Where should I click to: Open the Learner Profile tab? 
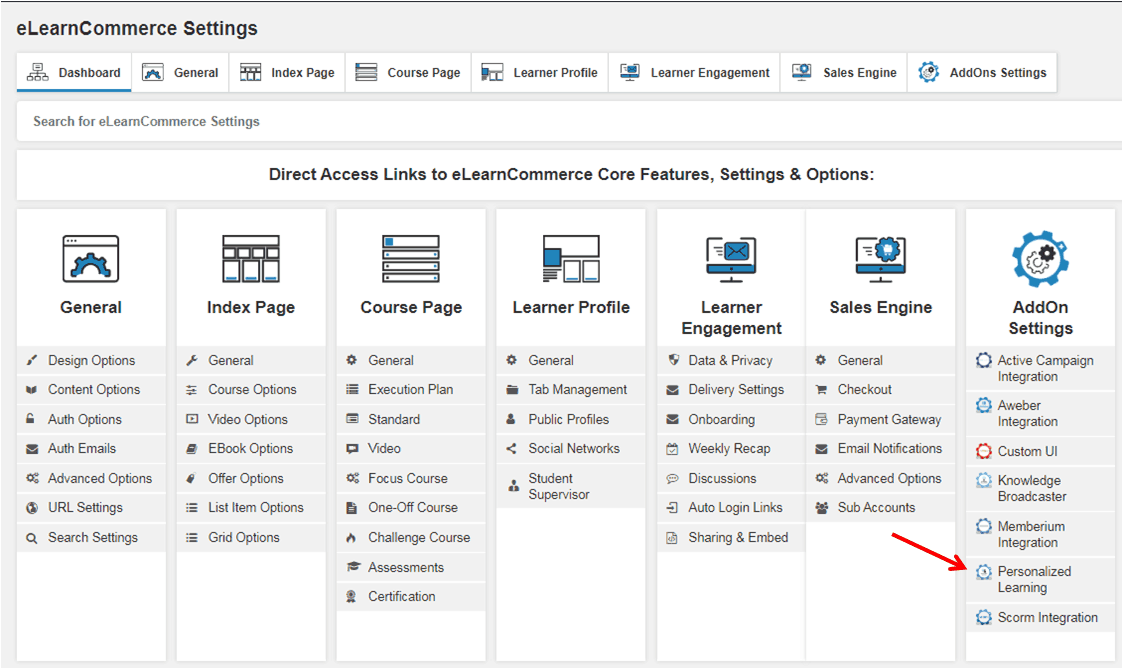(540, 72)
